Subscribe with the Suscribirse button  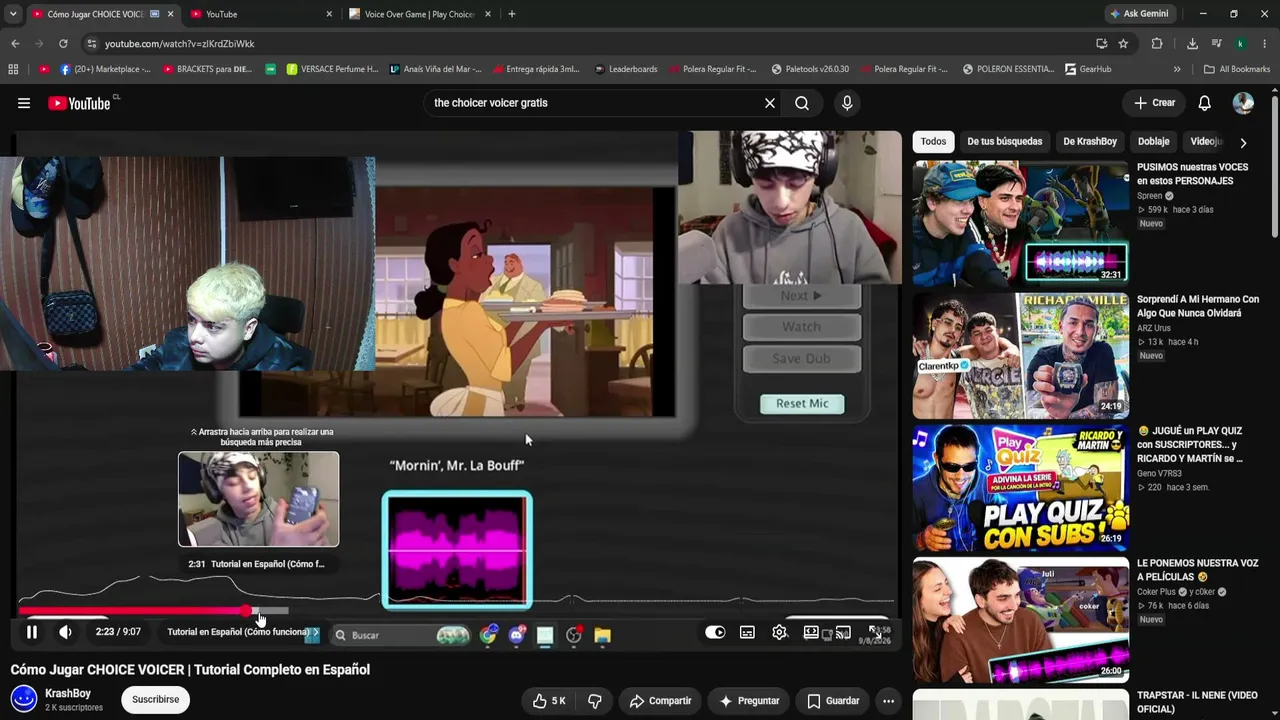click(155, 700)
